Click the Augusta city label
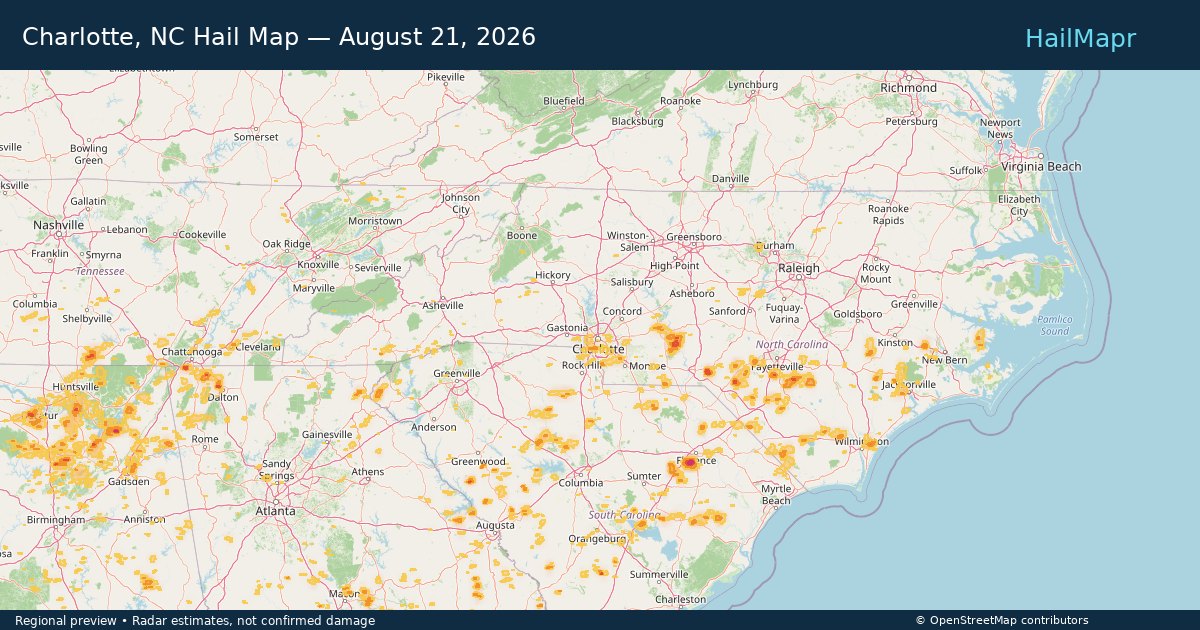This screenshot has width=1200, height=630. pos(495,525)
